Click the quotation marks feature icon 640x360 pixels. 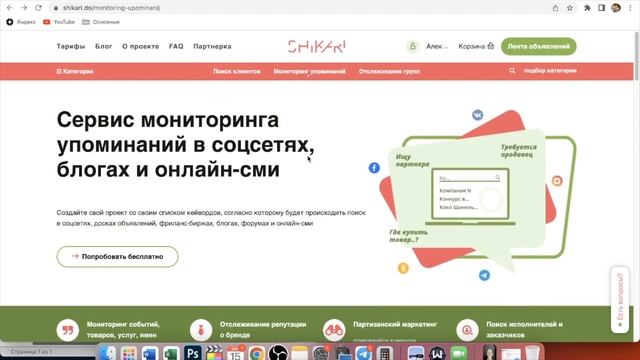pyautogui.click(x=68, y=330)
